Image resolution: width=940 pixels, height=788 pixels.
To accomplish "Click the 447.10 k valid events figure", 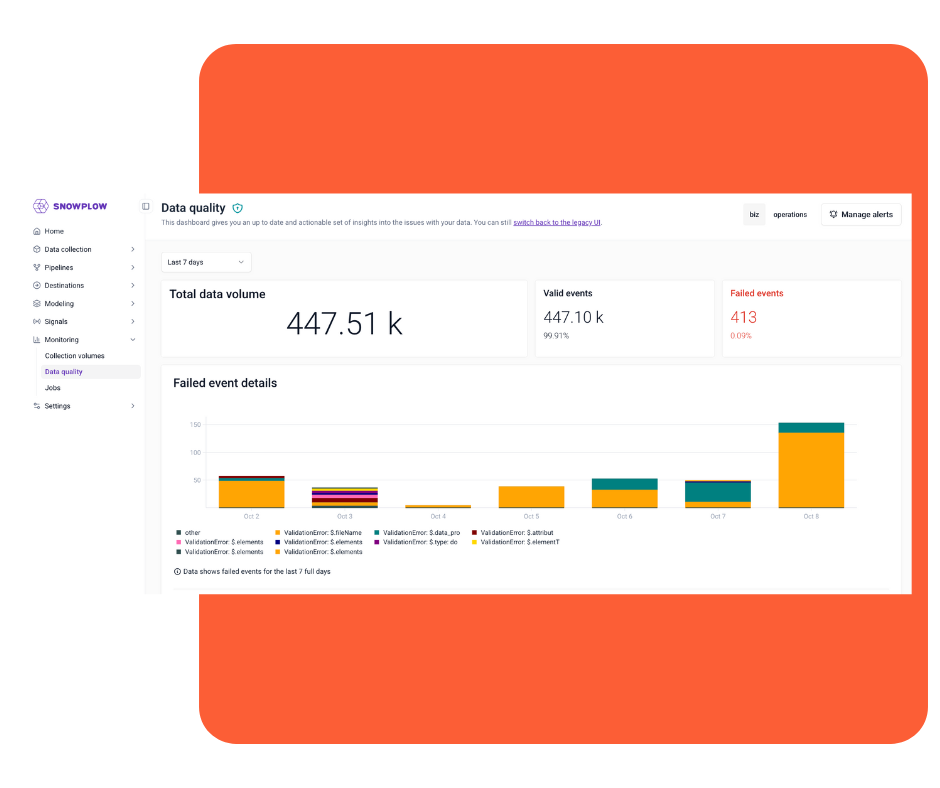I will click(573, 317).
